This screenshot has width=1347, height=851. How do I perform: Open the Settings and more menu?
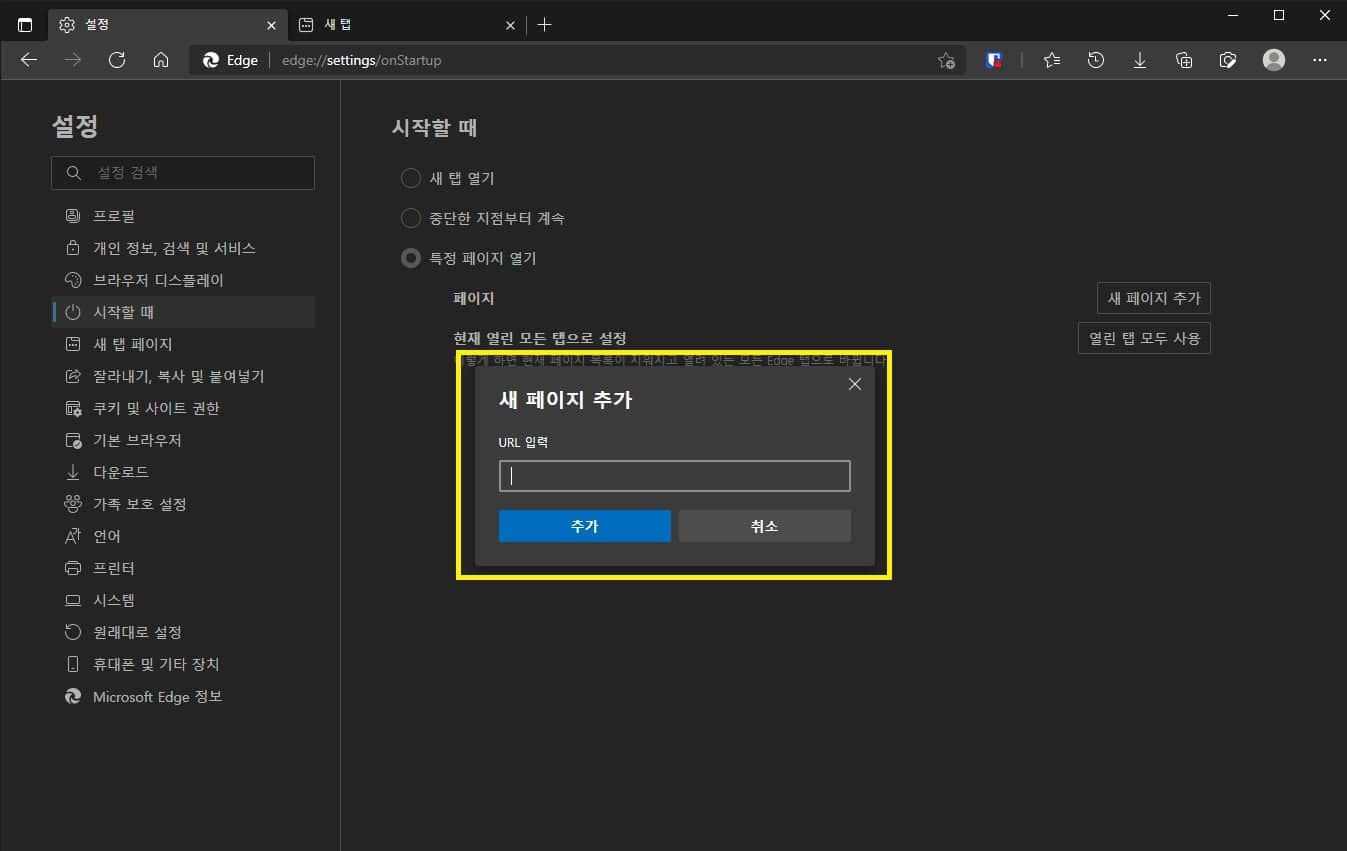coord(1320,60)
